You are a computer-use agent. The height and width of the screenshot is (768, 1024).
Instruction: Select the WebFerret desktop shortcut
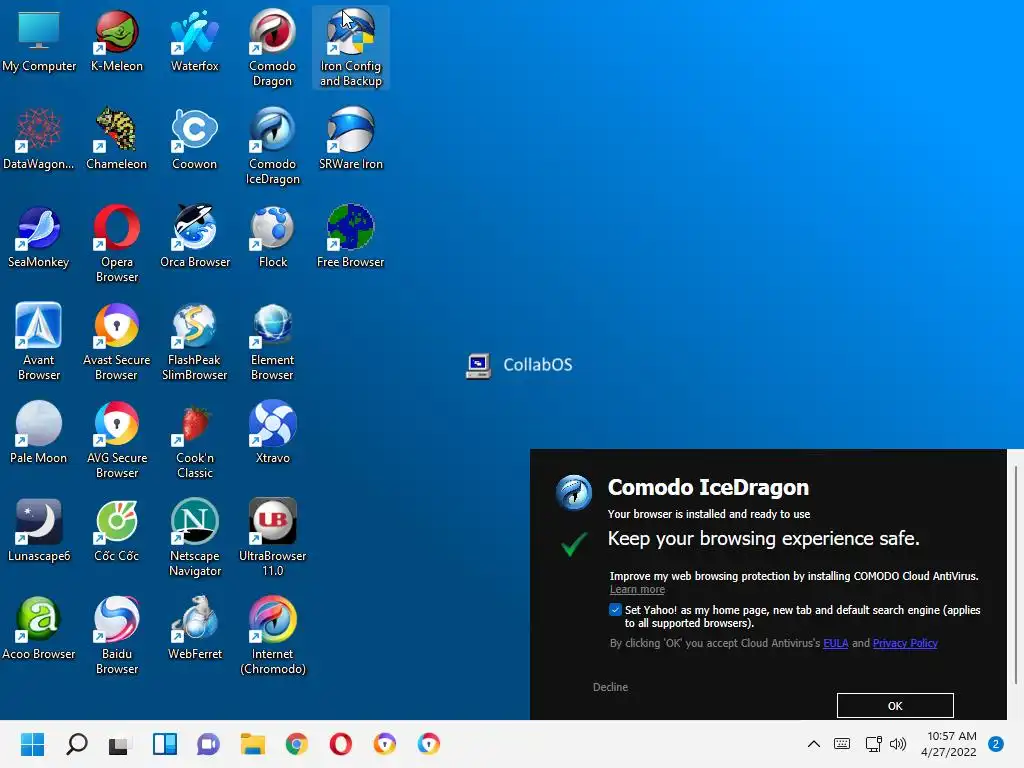click(x=195, y=628)
